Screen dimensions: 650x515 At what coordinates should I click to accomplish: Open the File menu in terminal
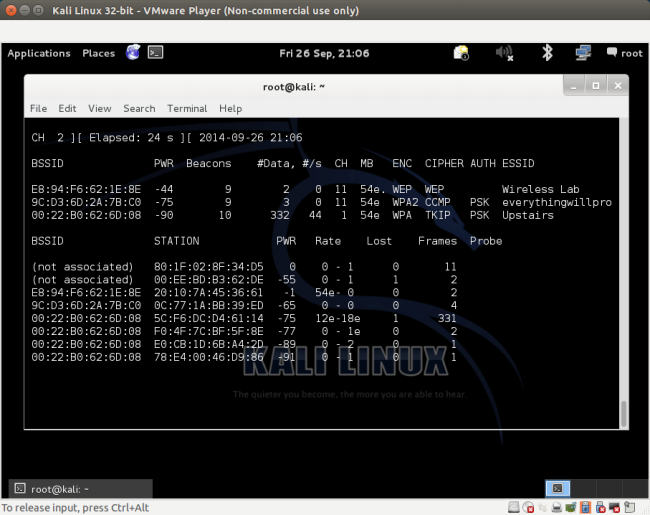[38, 108]
